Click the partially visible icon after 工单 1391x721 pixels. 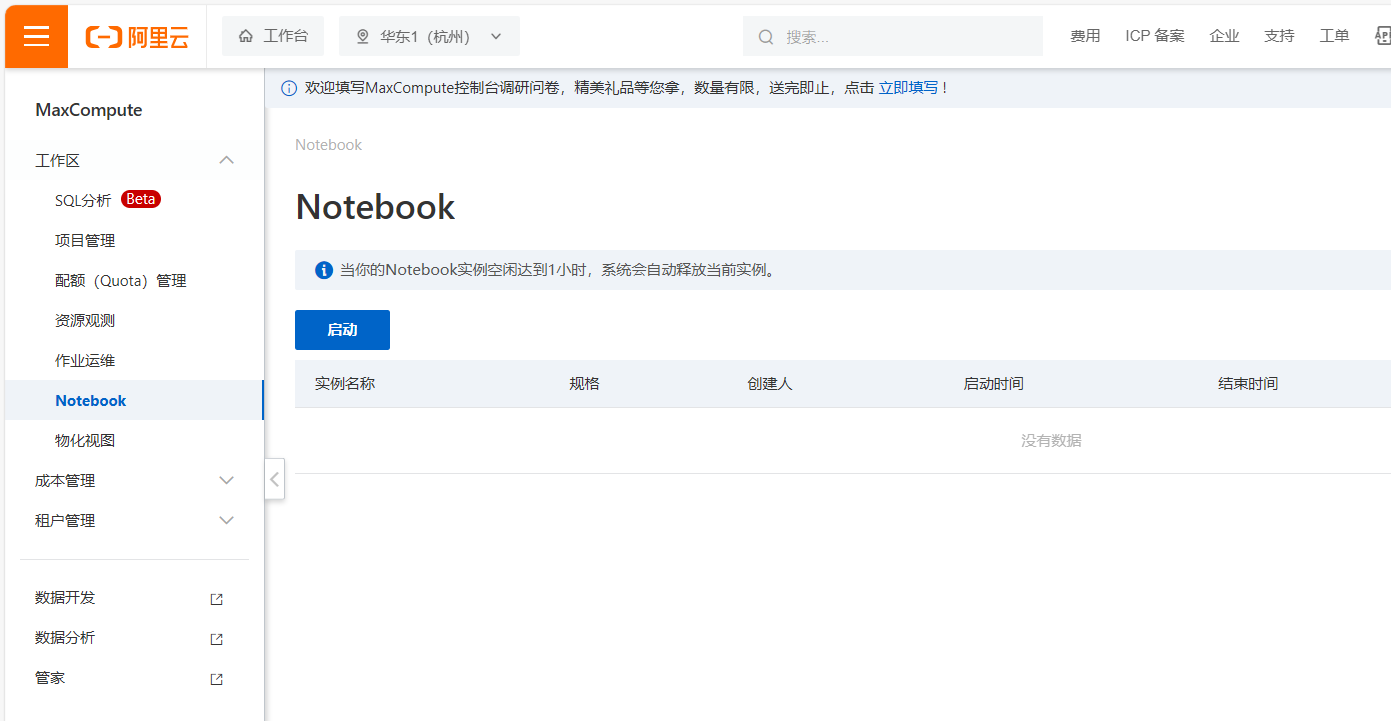[1383, 36]
